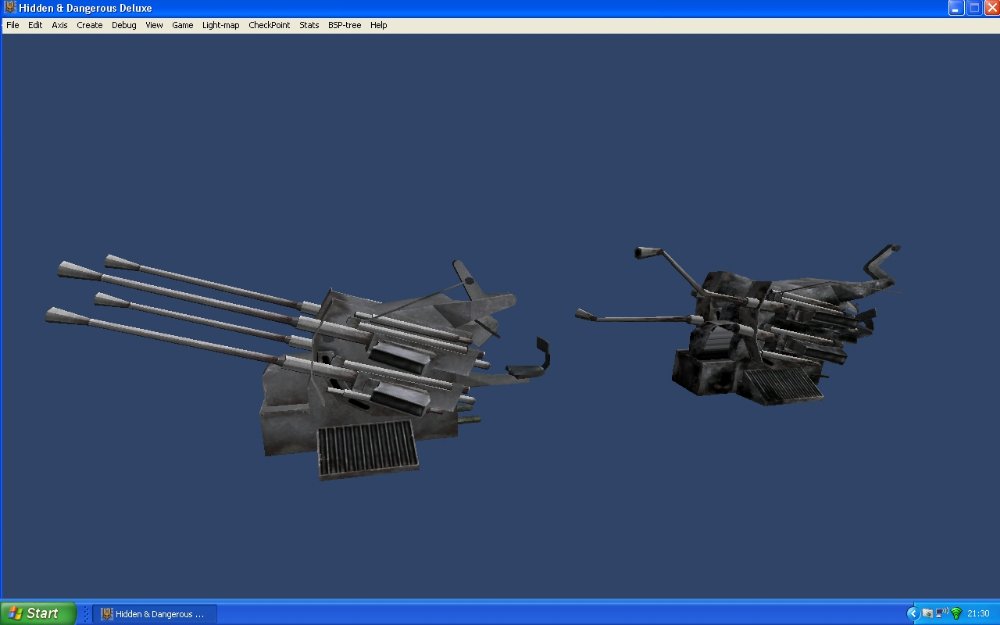Screen dimensions: 1000x625
Task: Open the CheckPoint menu
Action: click(x=269, y=25)
